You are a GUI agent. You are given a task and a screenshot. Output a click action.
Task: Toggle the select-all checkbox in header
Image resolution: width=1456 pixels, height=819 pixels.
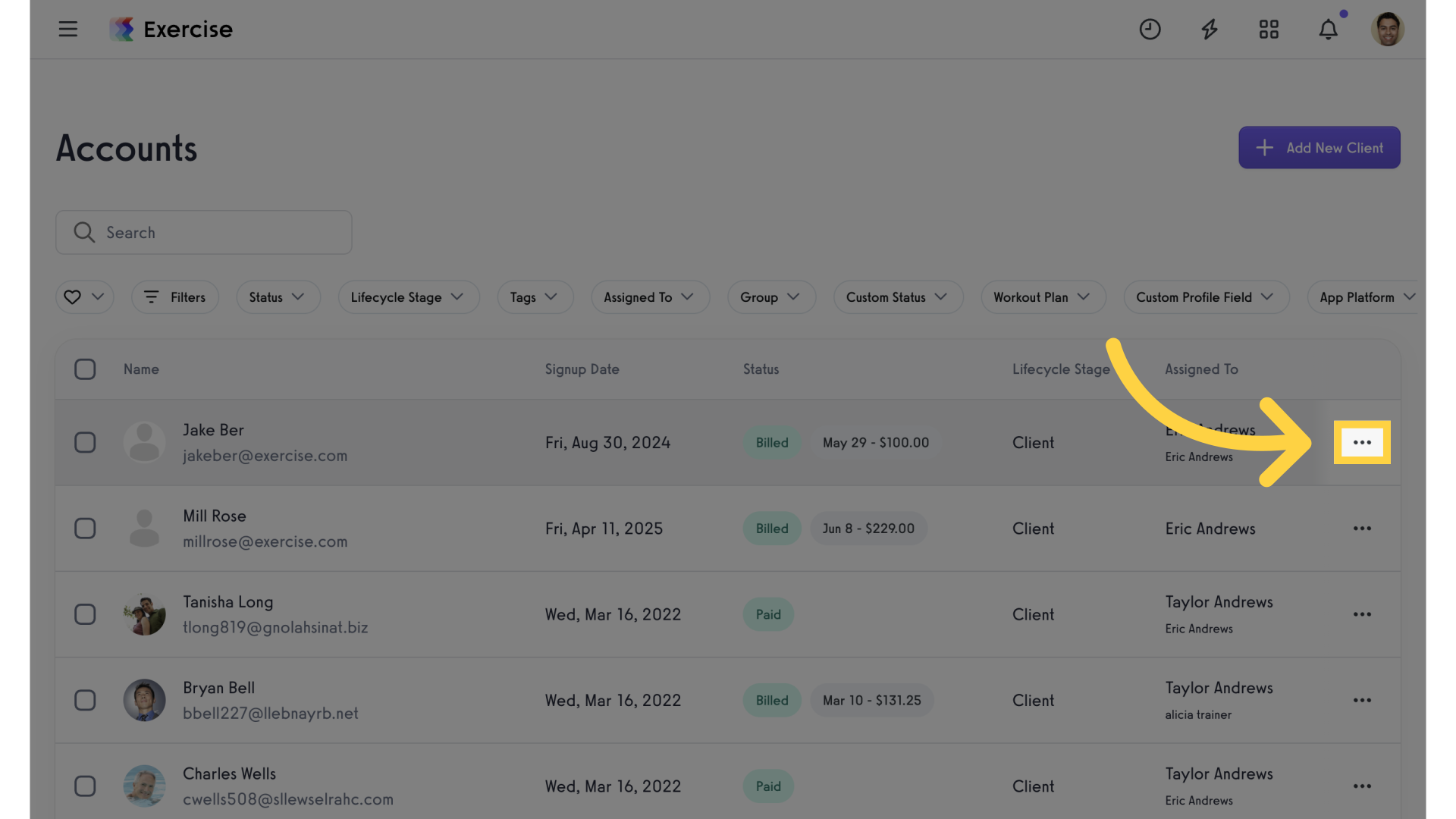click(x=85, y=369)
